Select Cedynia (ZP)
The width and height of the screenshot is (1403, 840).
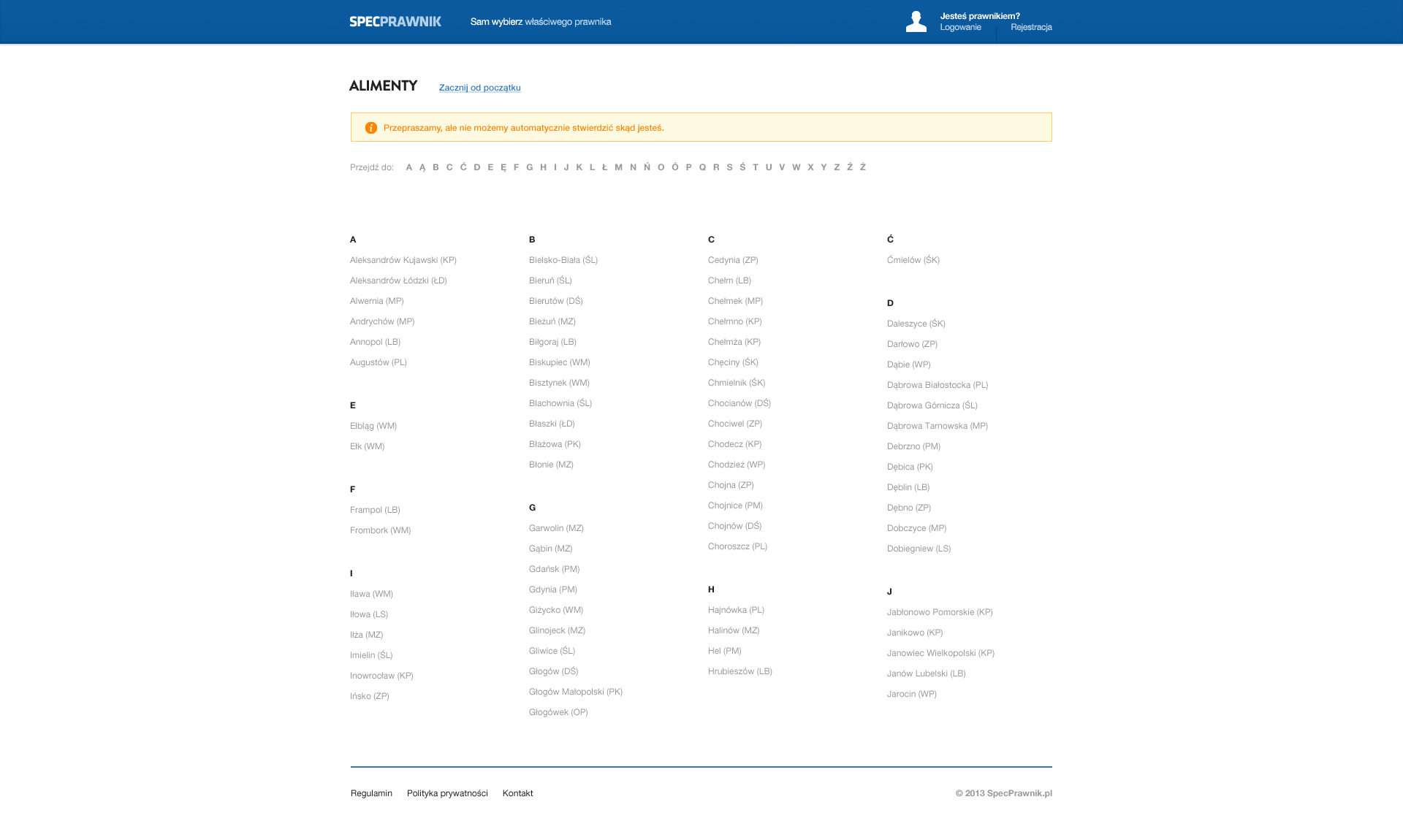pos(734,260)
